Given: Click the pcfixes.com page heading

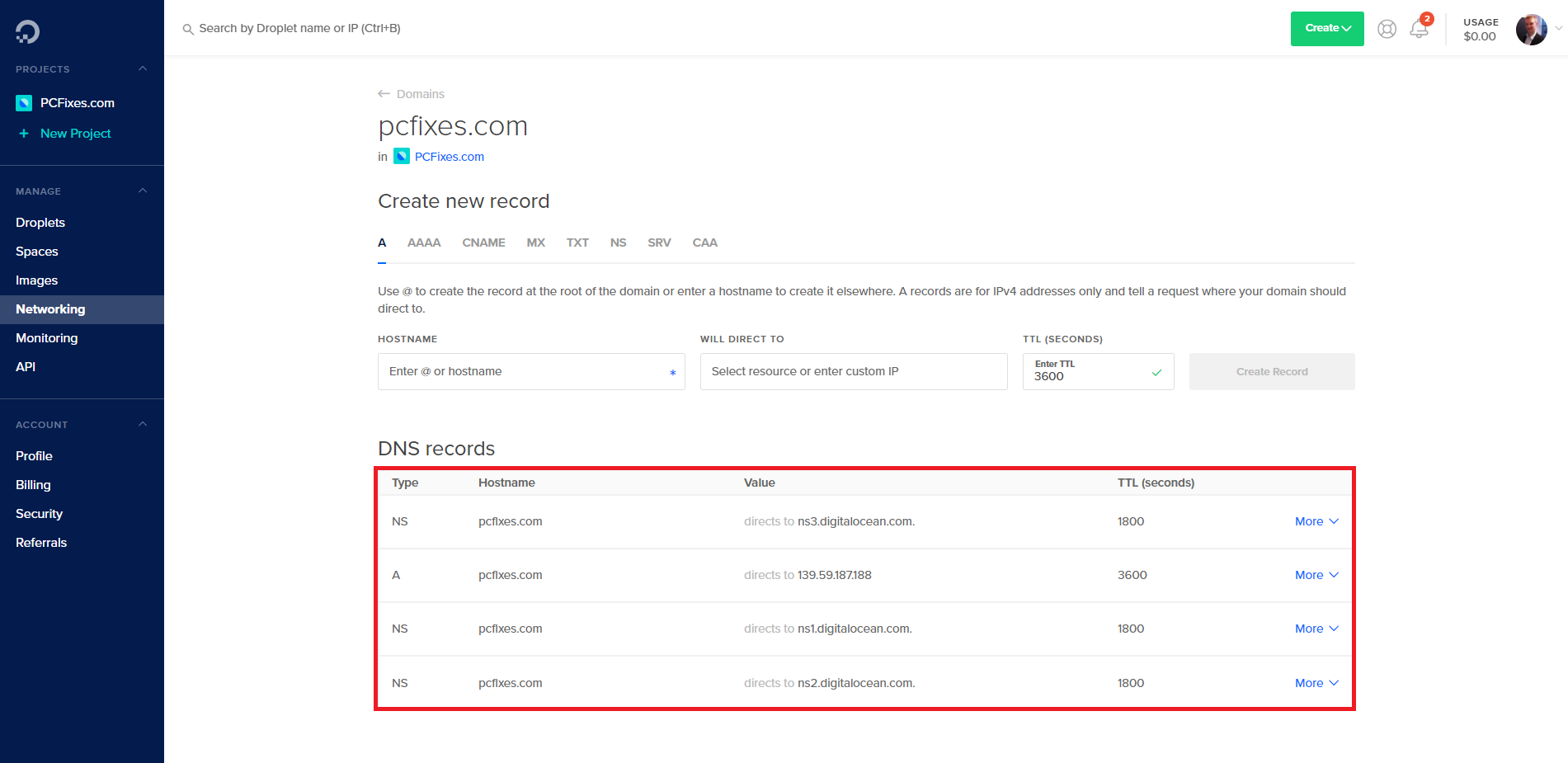Looking at the screenshot, I should [453, 126].
